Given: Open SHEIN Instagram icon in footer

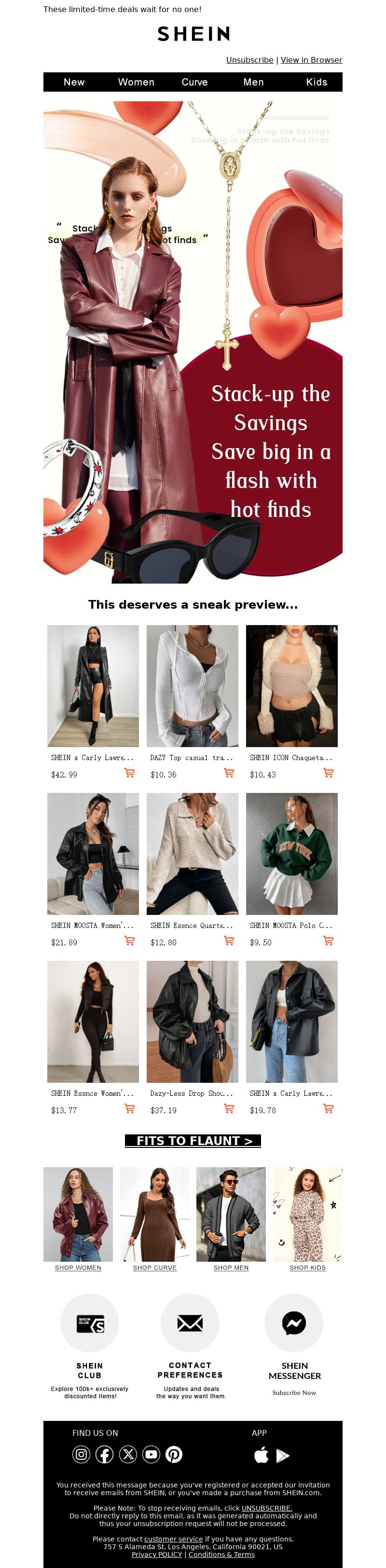Looking at the screenshot, I should click(x=81, y=1454).
